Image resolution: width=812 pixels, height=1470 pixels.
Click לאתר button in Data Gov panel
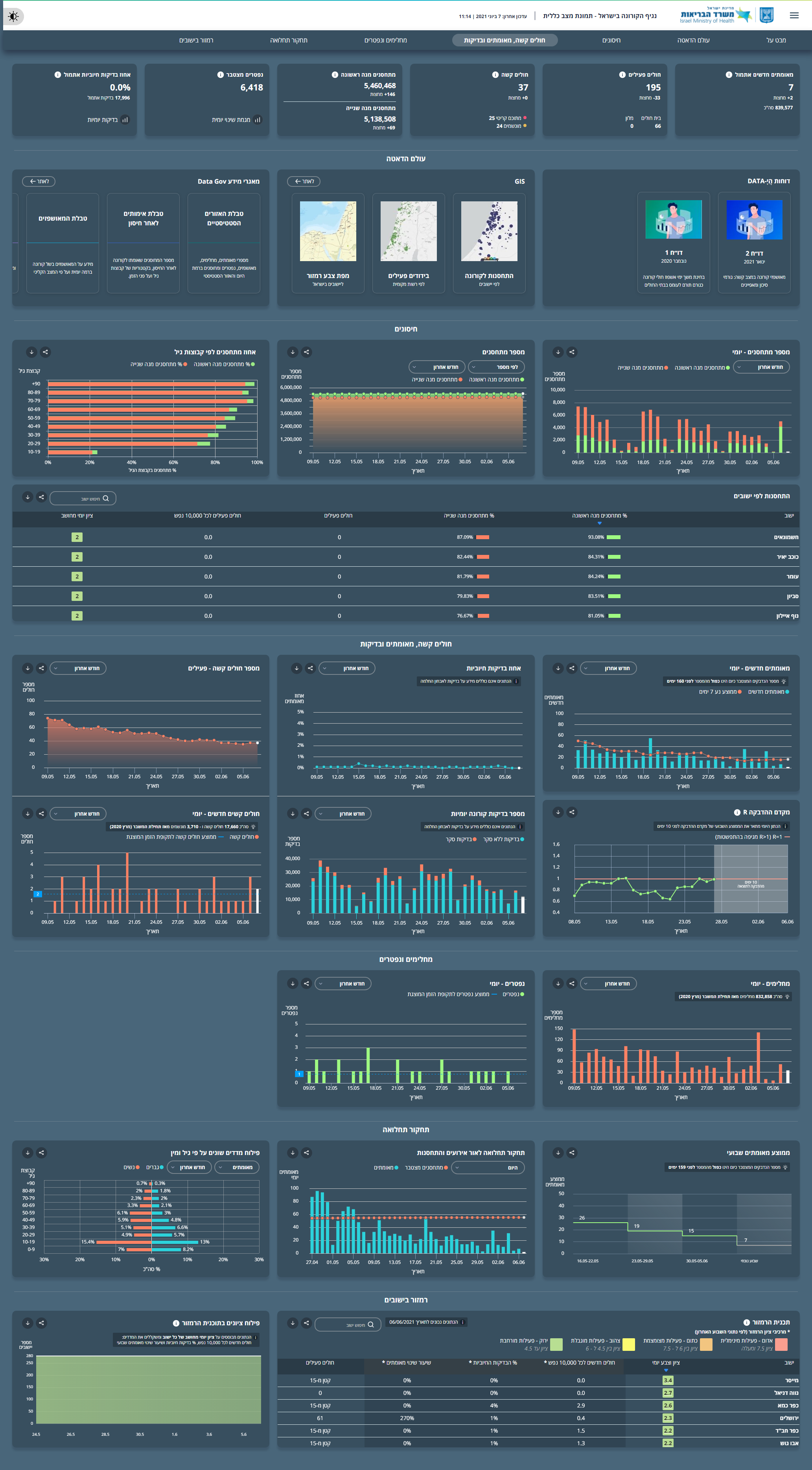pyautogui.click(x=39, y=181)
